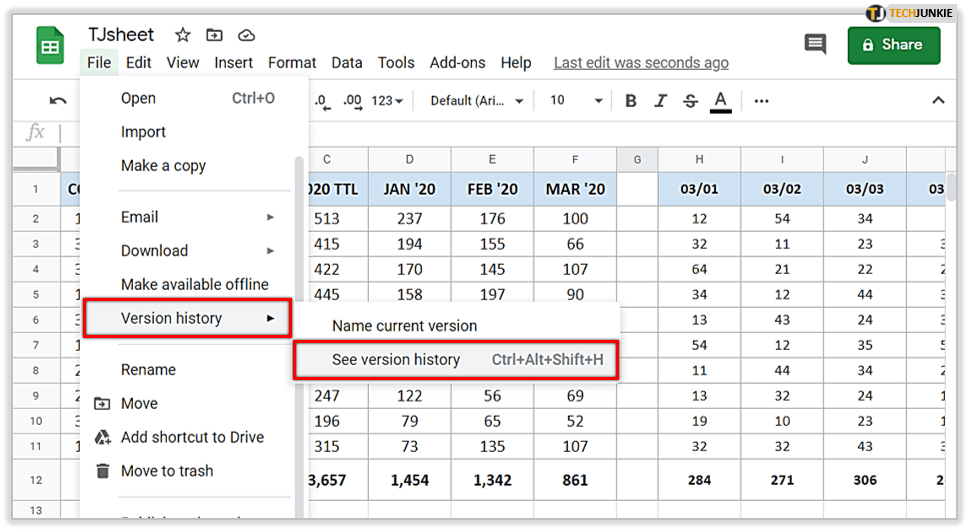
Task: Check the cloud save status icon
Action: pyautogui.click(x=245, y=35)
